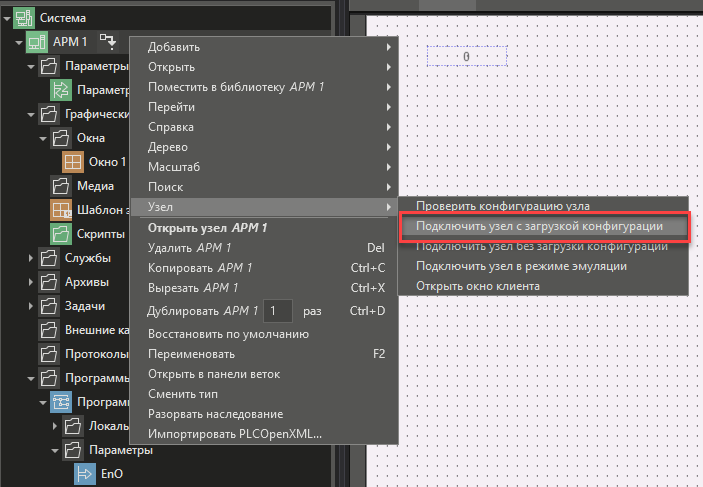This screenshot has width=703, height=487.
Task: Click the Протоколы folder icon
Action: click(x=48, y=354)
